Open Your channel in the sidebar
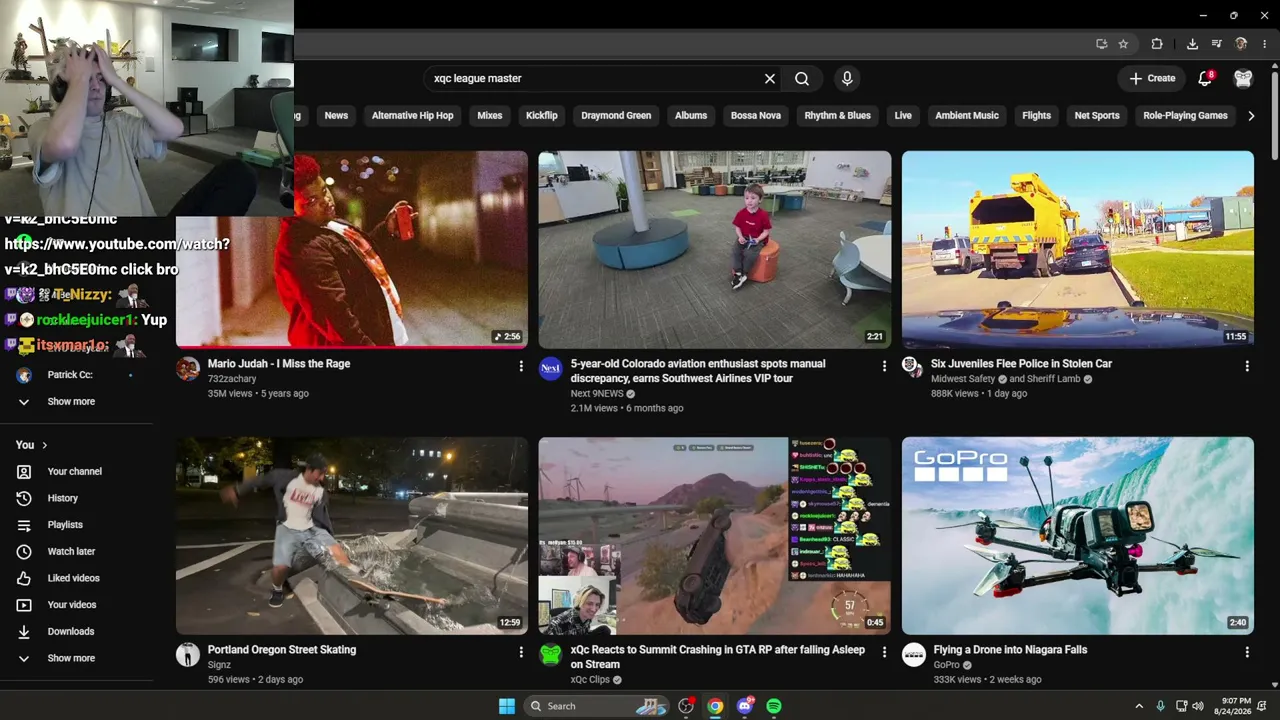The height and width of the screenshot is (720, 1280). coord(77,471)
